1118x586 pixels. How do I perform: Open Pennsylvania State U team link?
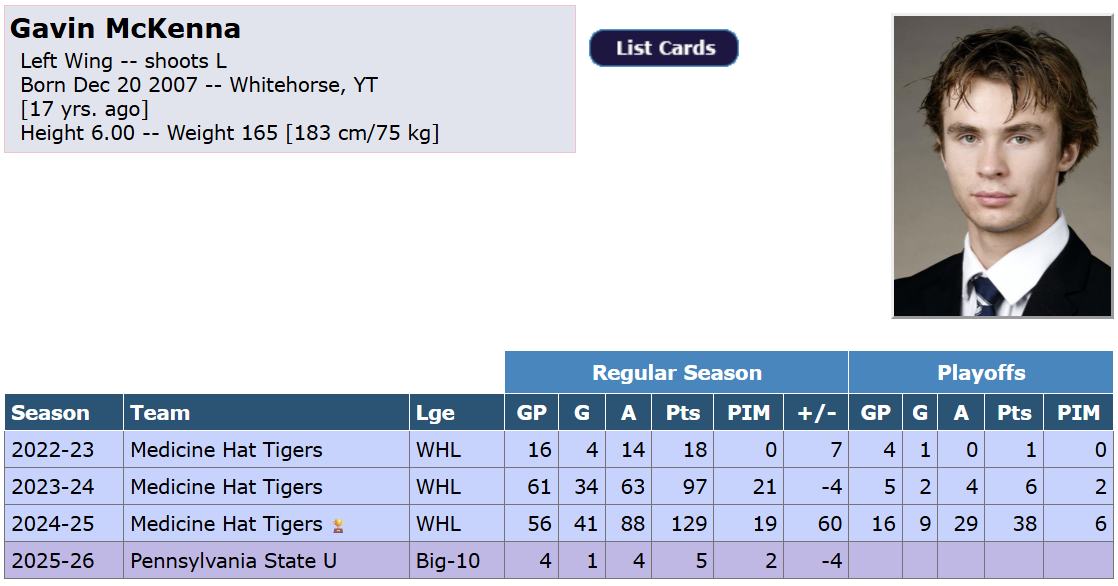coord(233,561)
